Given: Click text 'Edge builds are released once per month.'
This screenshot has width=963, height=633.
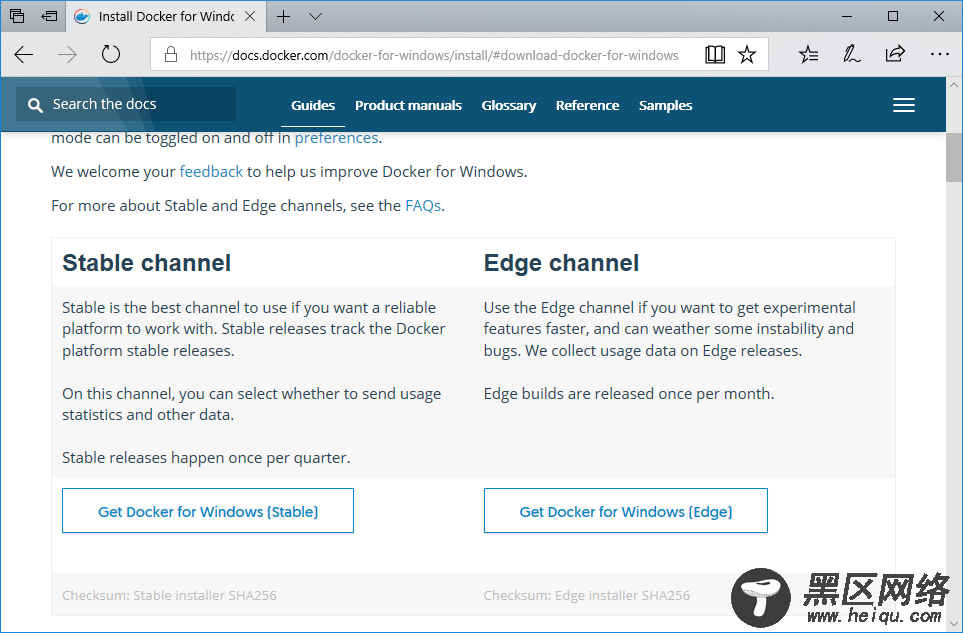Looking at the screenshot, I should pos(629,394).
